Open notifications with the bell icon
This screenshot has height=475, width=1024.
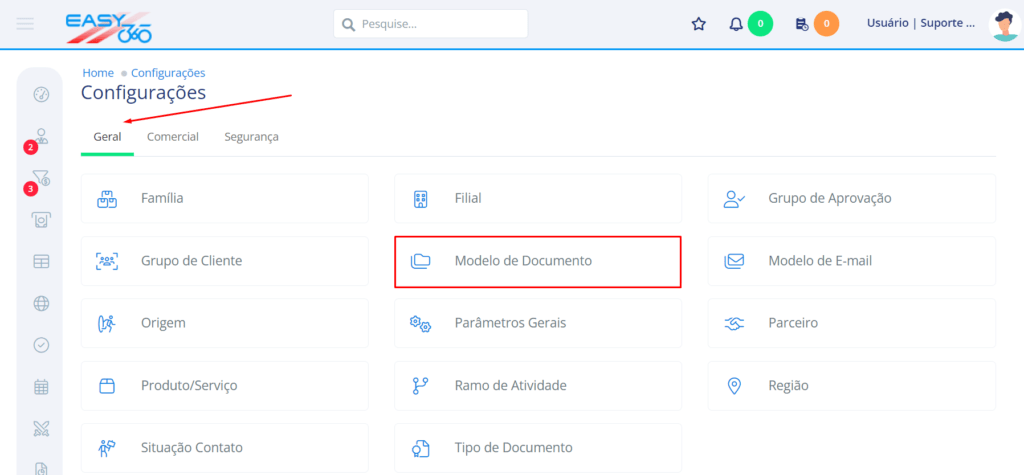(x=736, y=24)
